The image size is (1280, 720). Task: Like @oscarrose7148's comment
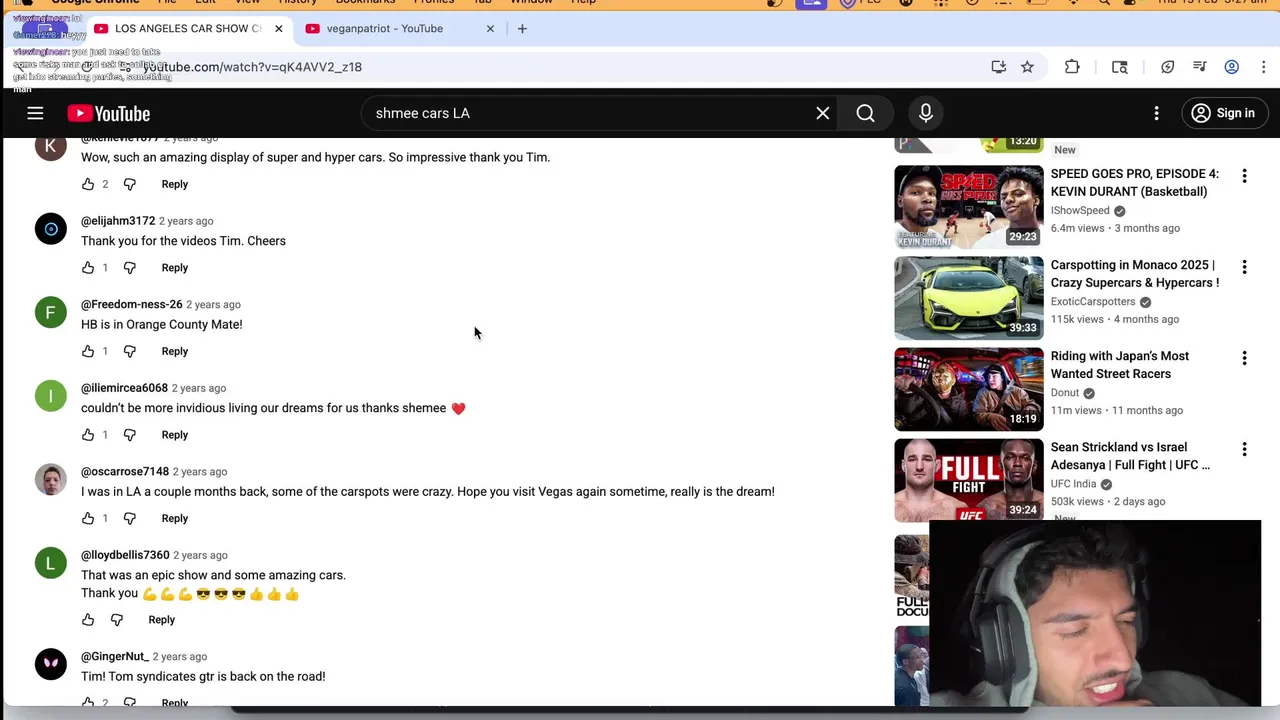point(88,518)
